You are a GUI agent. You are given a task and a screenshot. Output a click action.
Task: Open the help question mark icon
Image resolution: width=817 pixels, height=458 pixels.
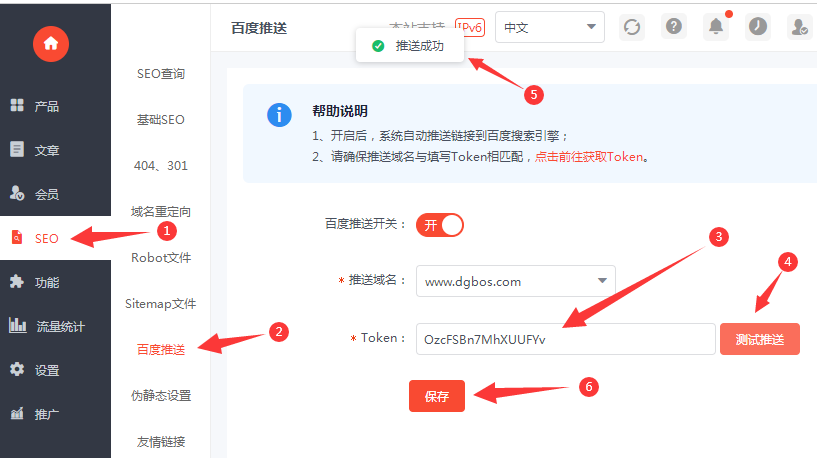tap(674, 27)
